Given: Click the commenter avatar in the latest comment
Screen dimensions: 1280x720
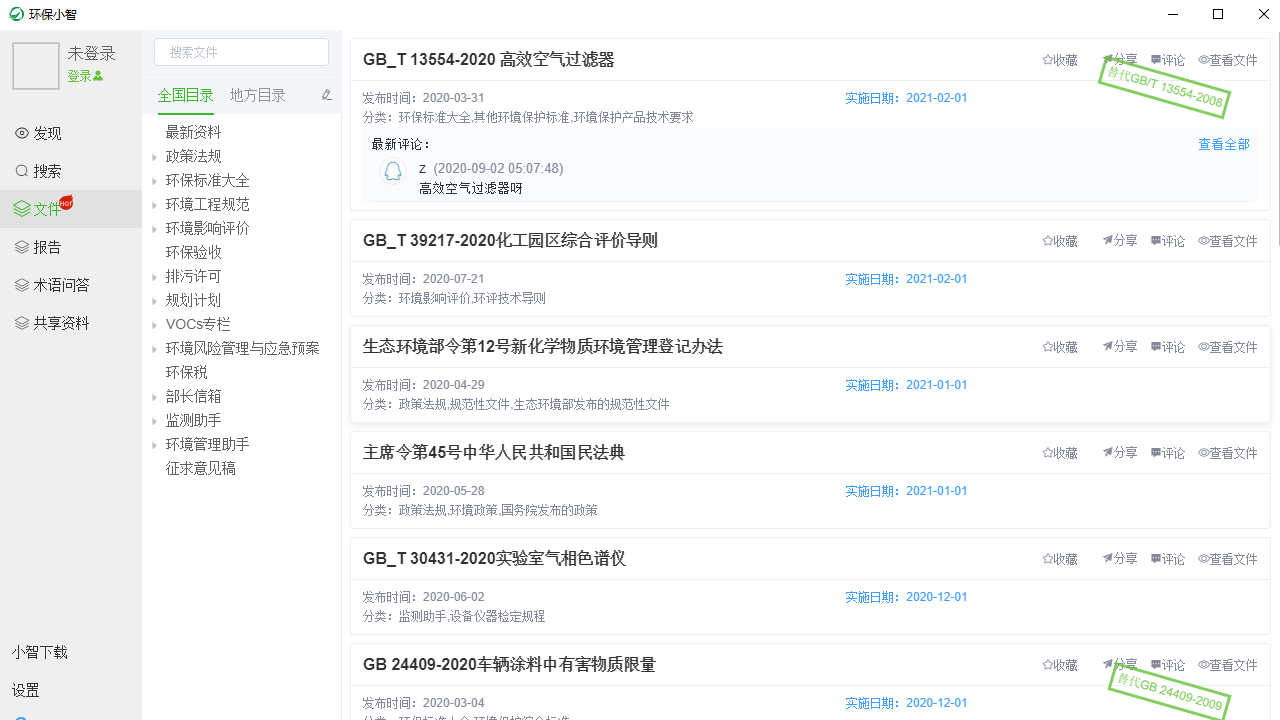Looking at the screenshot, I should coord(392,171).
